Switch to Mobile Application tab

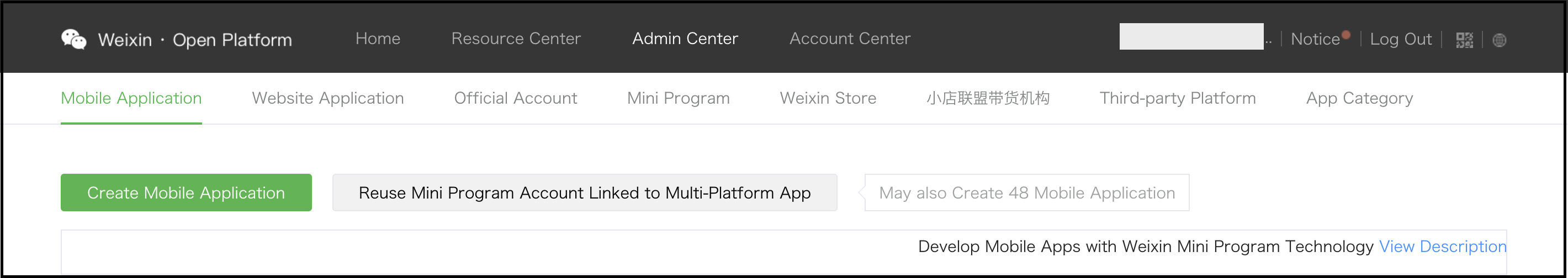click(131, 98)
